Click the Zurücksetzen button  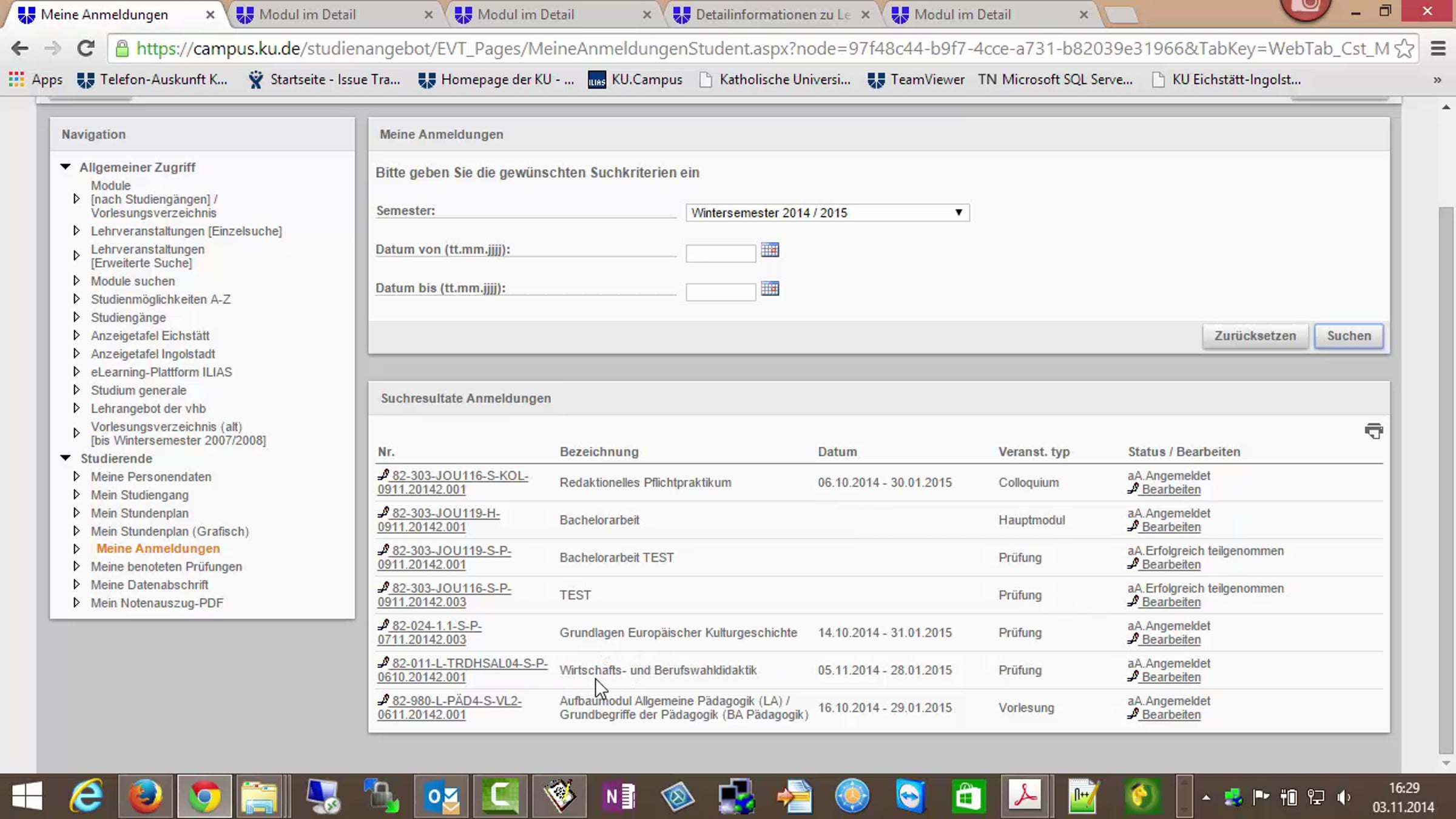coord(1255,336)
